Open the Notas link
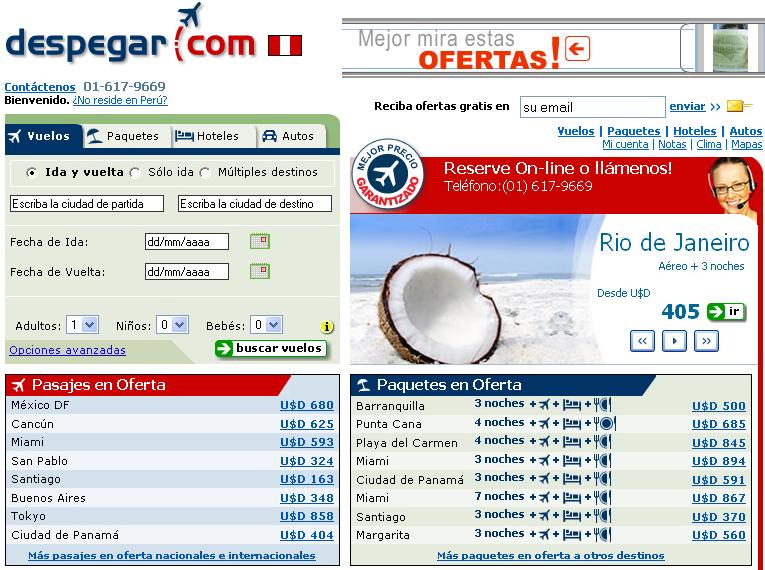Viewport: 765px width, 570px height. 672,144
